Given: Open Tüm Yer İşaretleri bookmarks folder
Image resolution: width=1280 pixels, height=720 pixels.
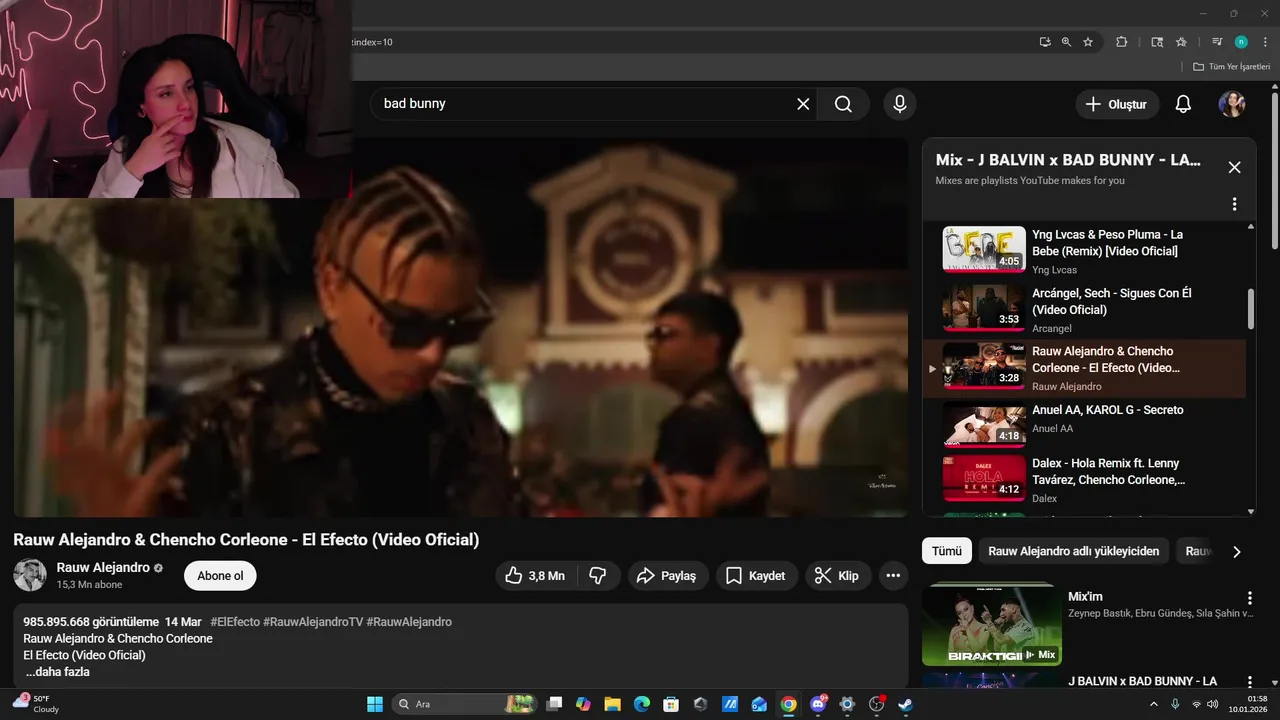Looking at the screenshot, I should pyautogui.click(x=1230, y=67).
